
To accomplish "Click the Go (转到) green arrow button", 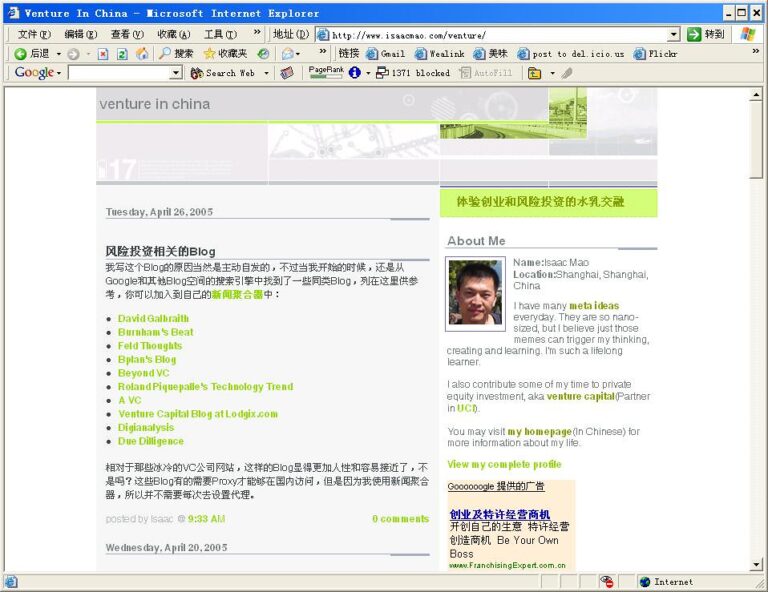I will tap(705, 34).
